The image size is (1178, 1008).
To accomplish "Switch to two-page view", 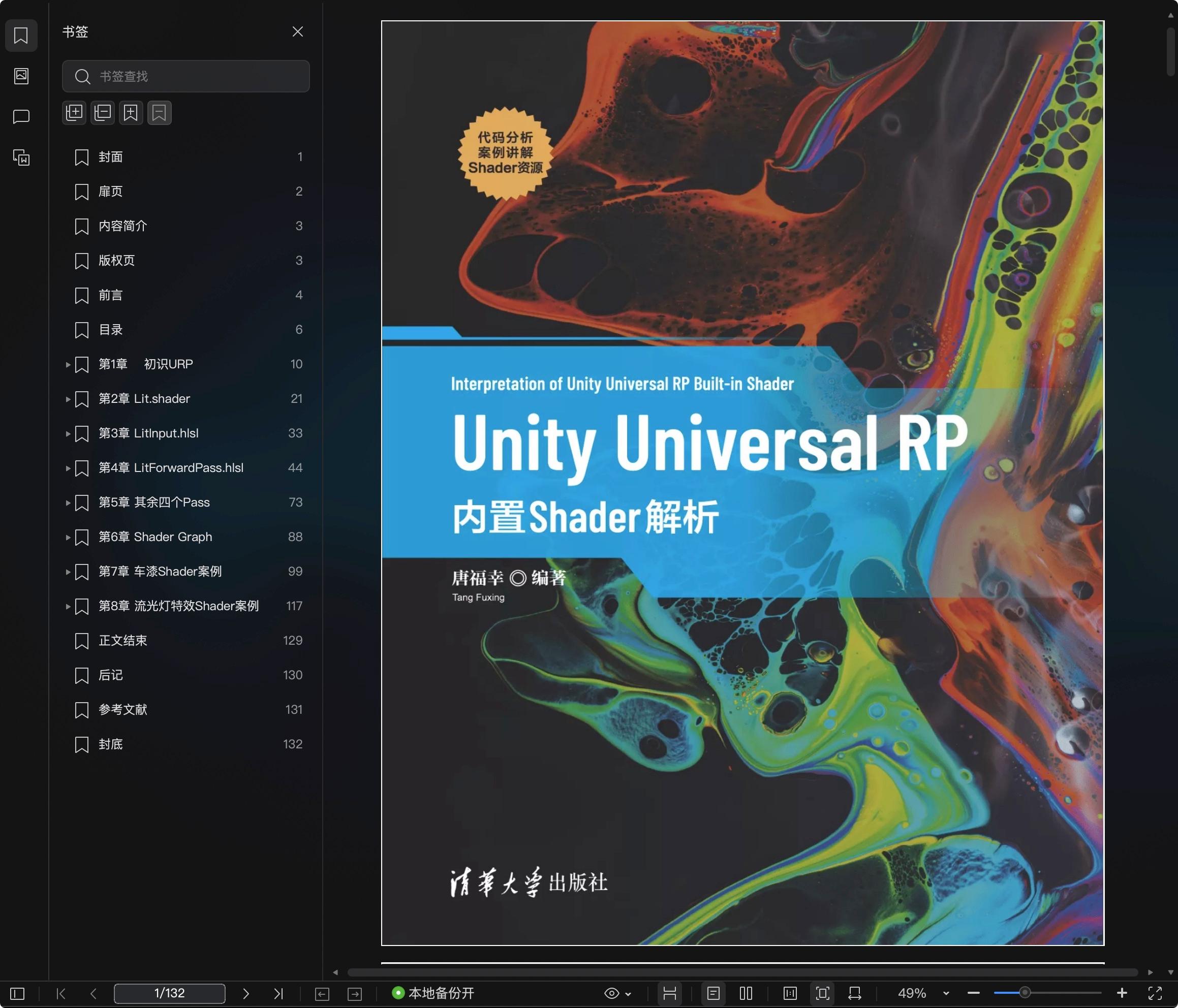I will coord(746,993).
